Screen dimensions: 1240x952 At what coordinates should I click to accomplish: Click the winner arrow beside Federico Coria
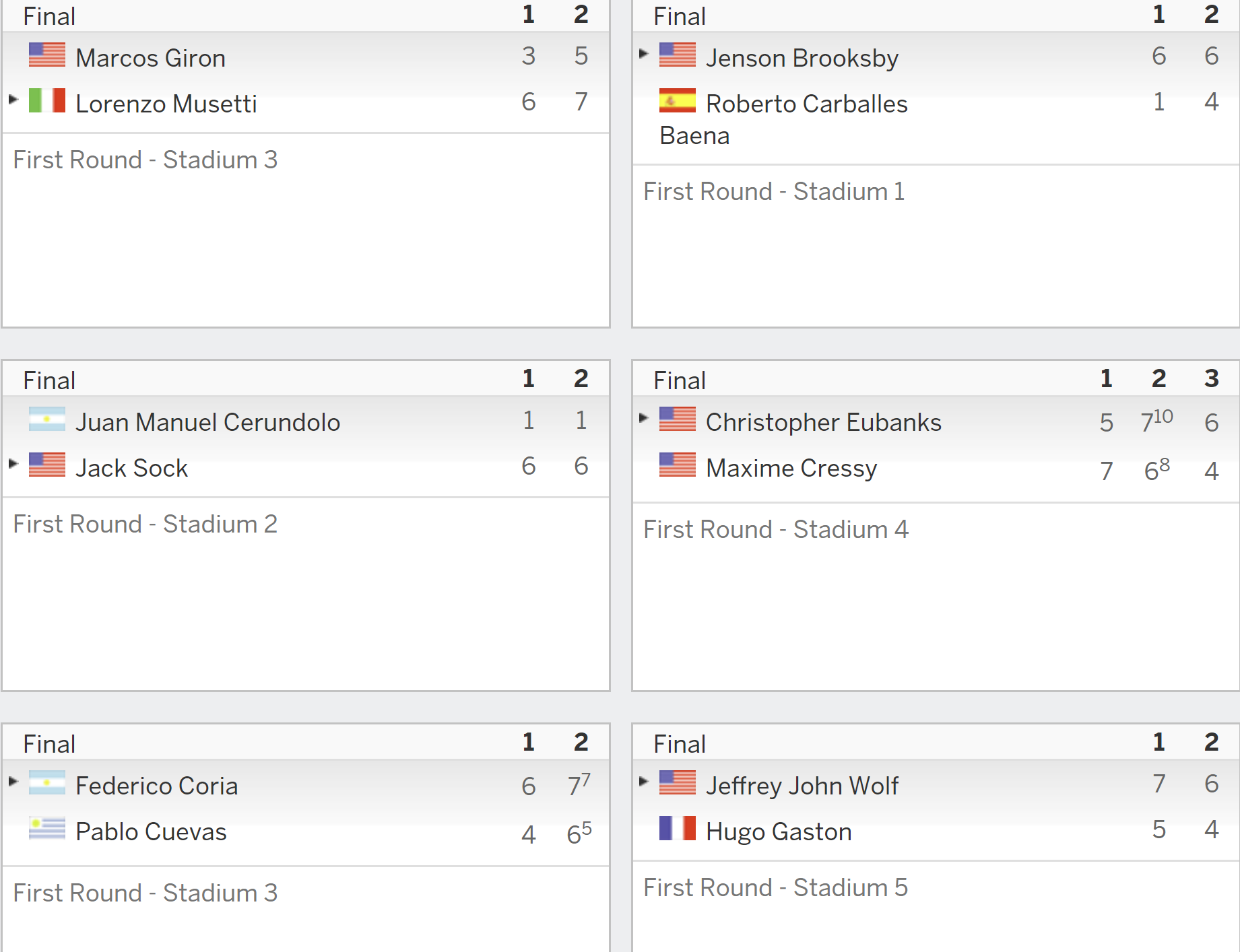pyautogui.click(x=13, y=781)
